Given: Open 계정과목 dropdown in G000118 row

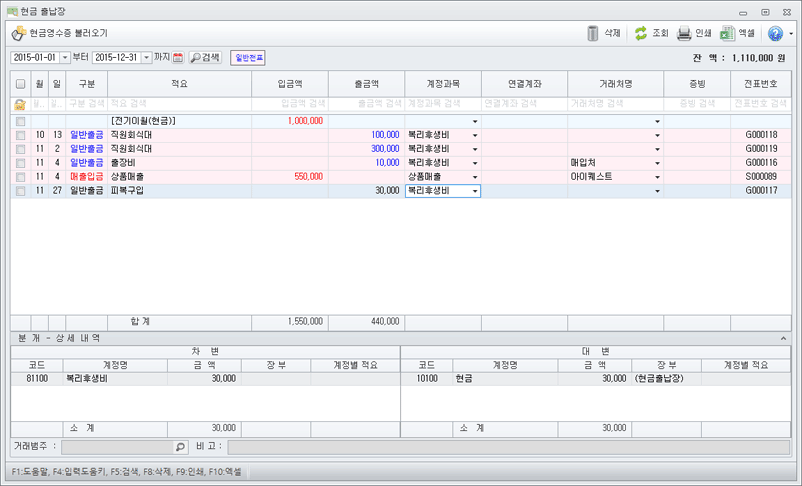Looking at the screenshot, I should pos(475,136).
